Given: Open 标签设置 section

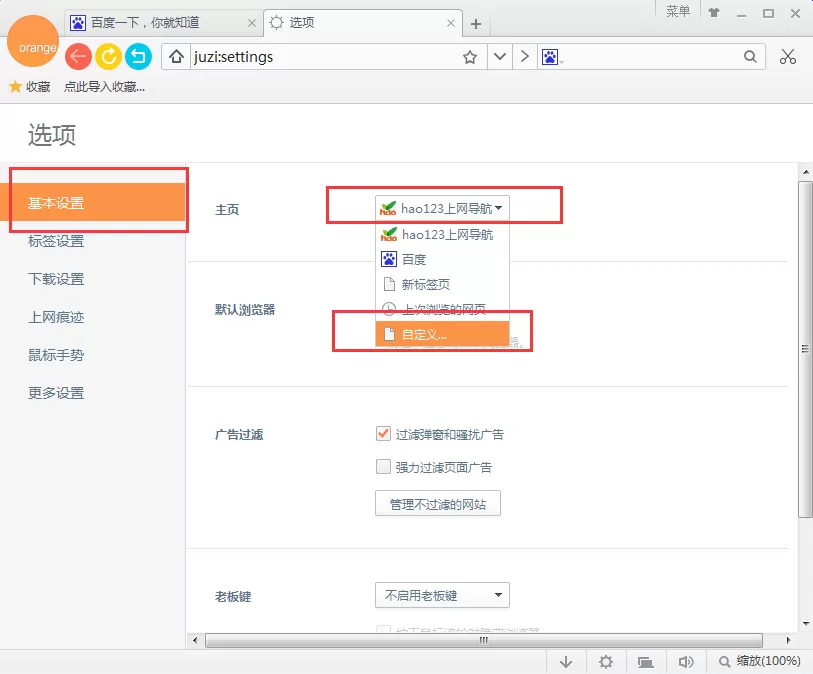Looking at the screenshot, I should 56,241.
